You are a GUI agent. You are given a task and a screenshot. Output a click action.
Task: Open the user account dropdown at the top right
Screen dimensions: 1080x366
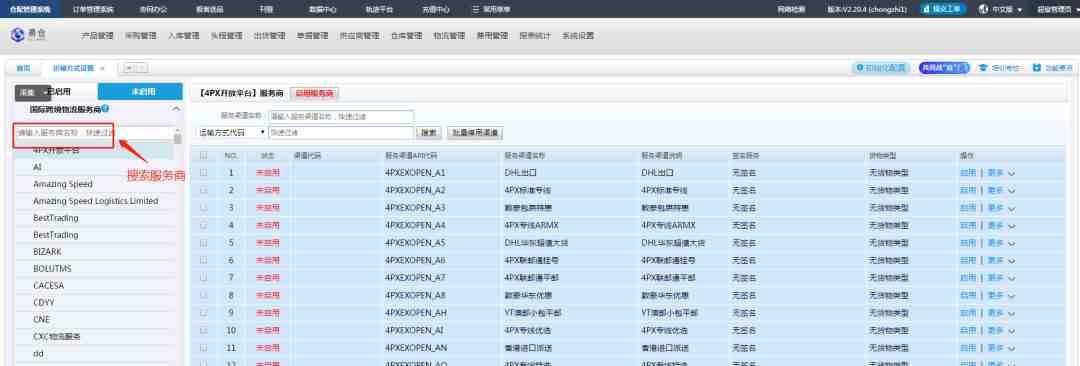pos(1059,10)
